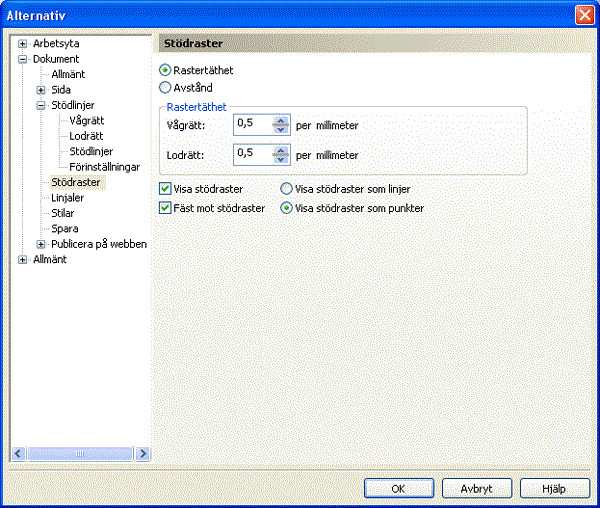This screenshot has height=508, width=600.
Task: Expand Publicera på webben node
Action: coord(41,244)
